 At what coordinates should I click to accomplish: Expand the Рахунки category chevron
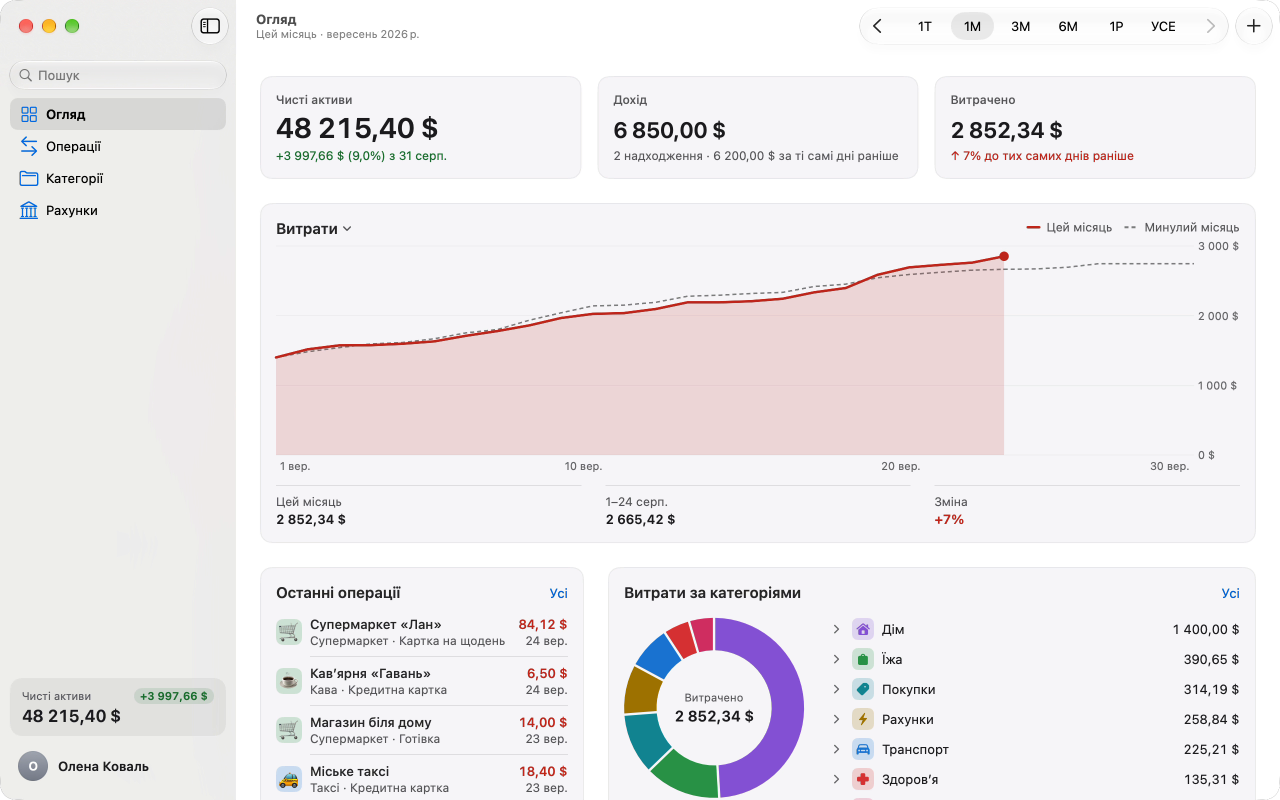(836, 719)
